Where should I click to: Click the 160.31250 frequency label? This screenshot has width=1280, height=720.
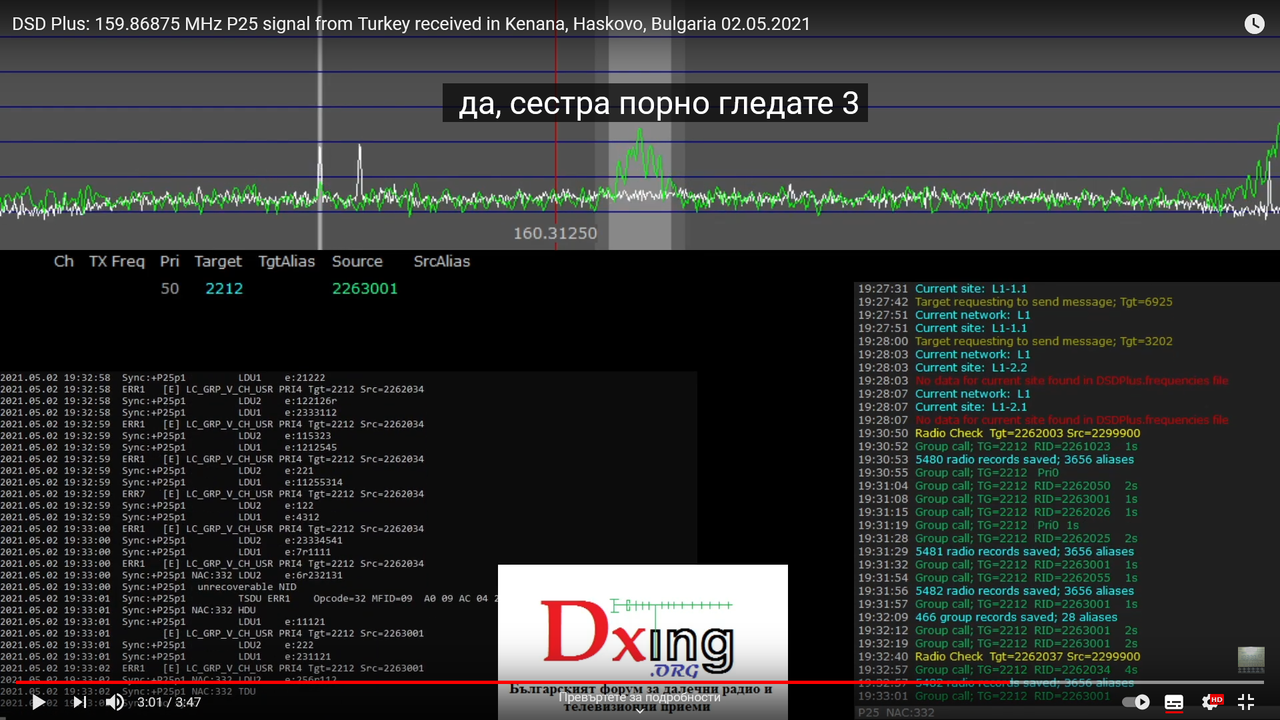point(555,233)
